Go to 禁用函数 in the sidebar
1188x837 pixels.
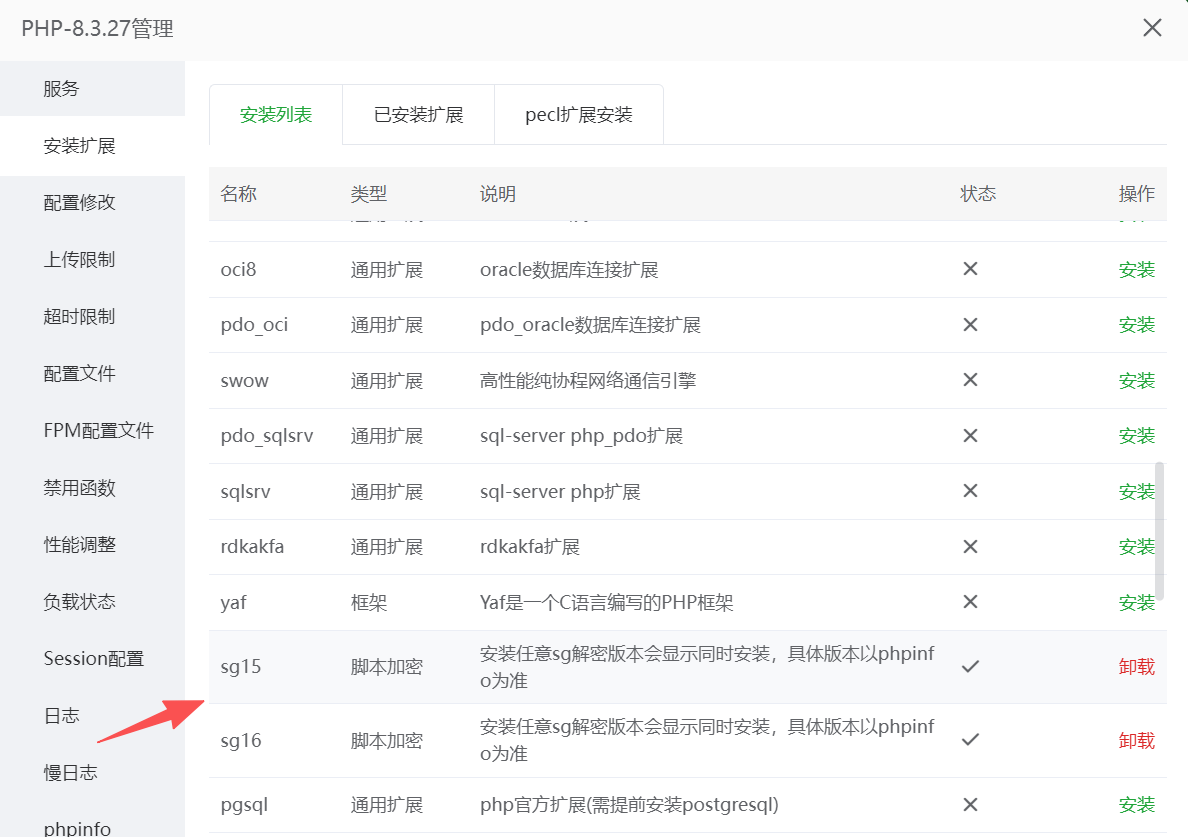[x=80, y=488]
